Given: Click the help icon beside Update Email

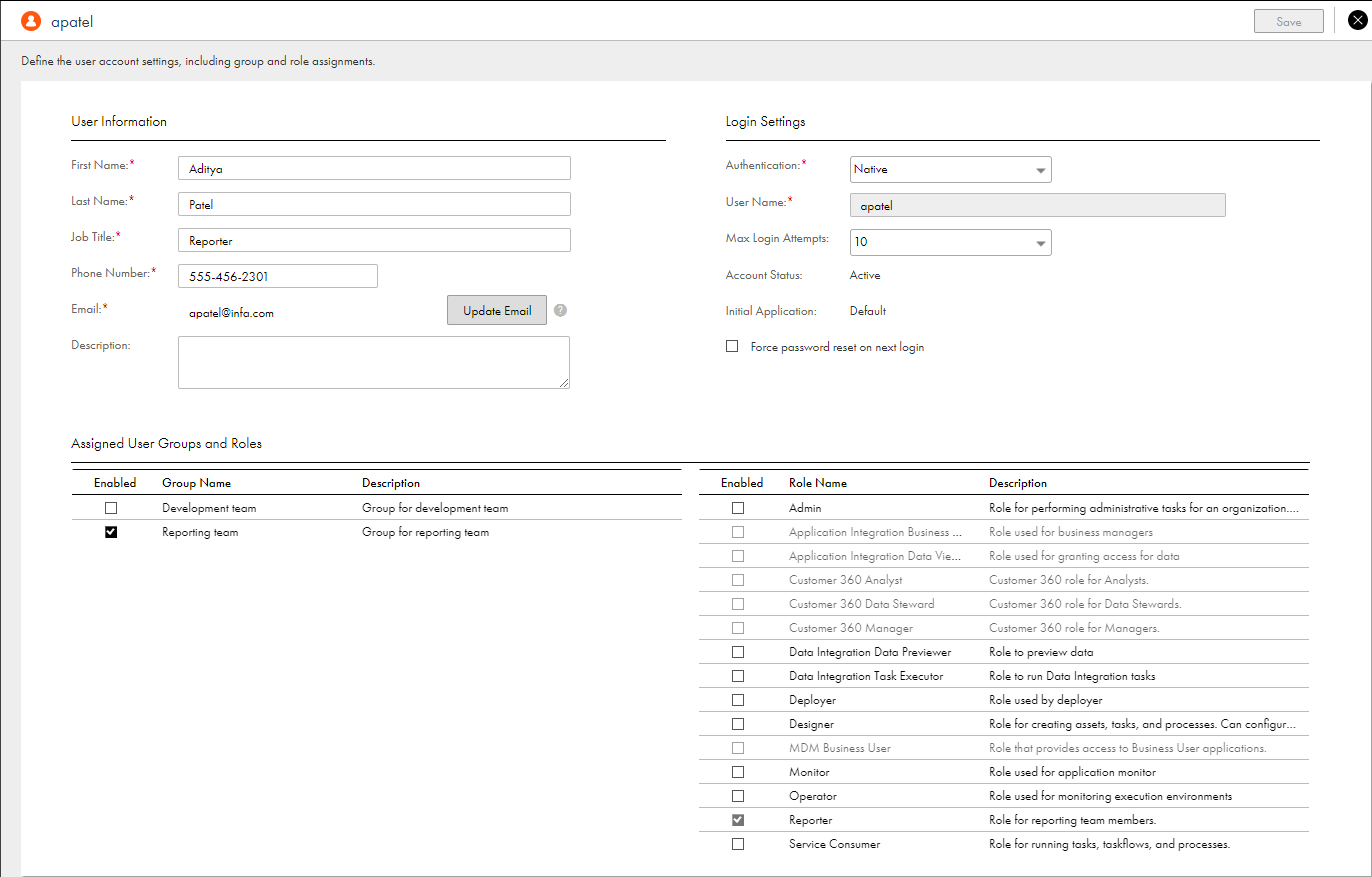Looking at the screenshot, I should (560, 311).
